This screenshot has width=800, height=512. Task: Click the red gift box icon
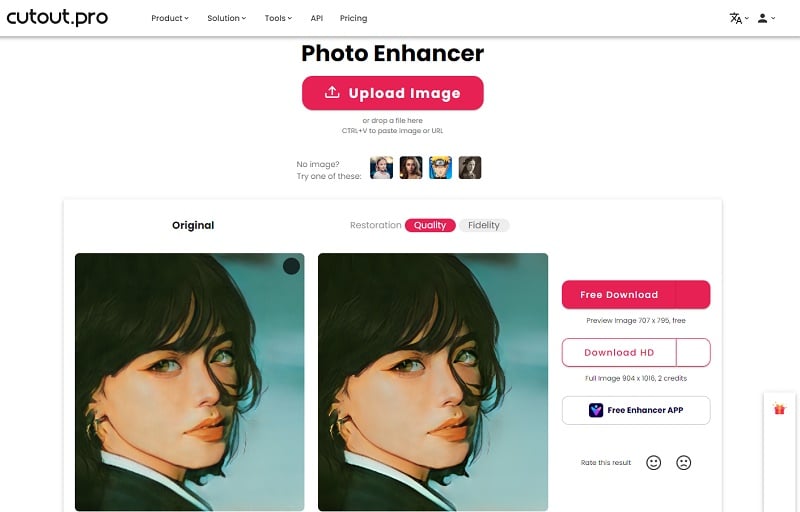[x=779, y=409]
